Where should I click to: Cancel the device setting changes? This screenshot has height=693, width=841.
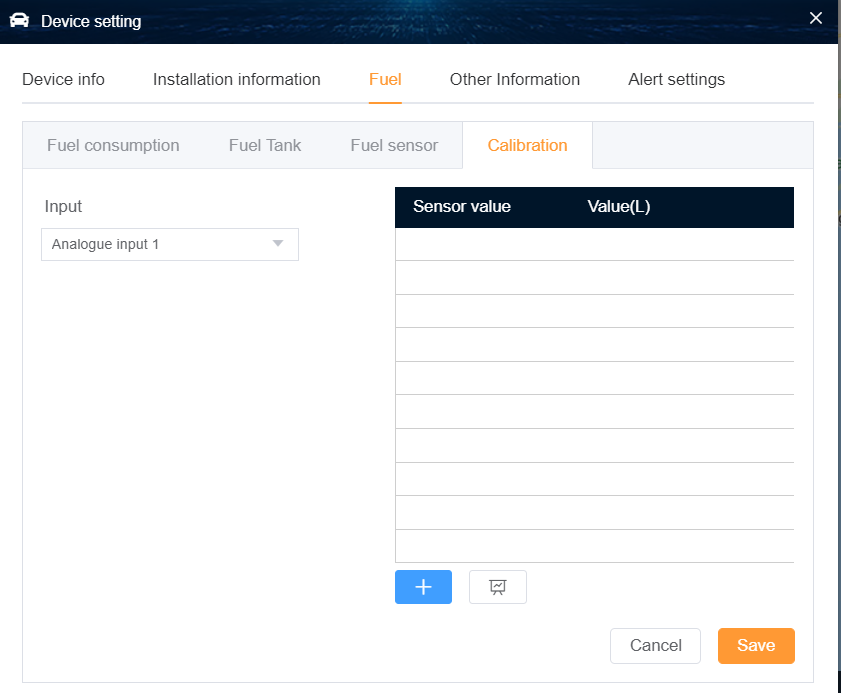(655, 645)
